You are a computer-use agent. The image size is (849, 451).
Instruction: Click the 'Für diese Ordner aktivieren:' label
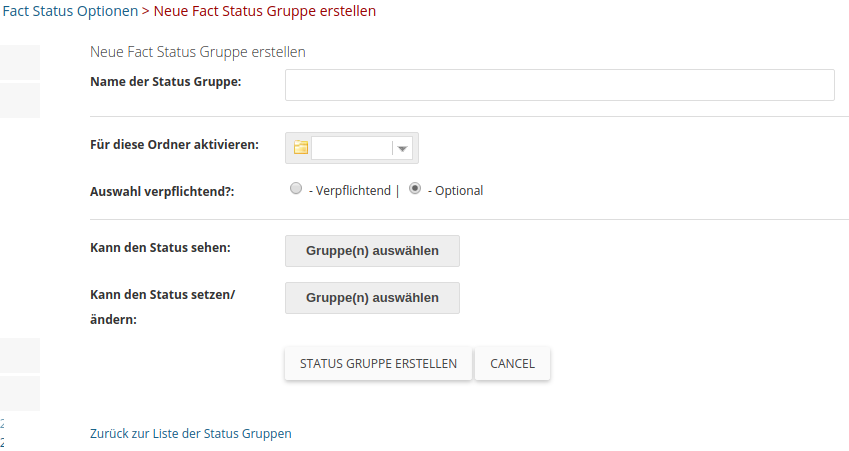point(174,145)
